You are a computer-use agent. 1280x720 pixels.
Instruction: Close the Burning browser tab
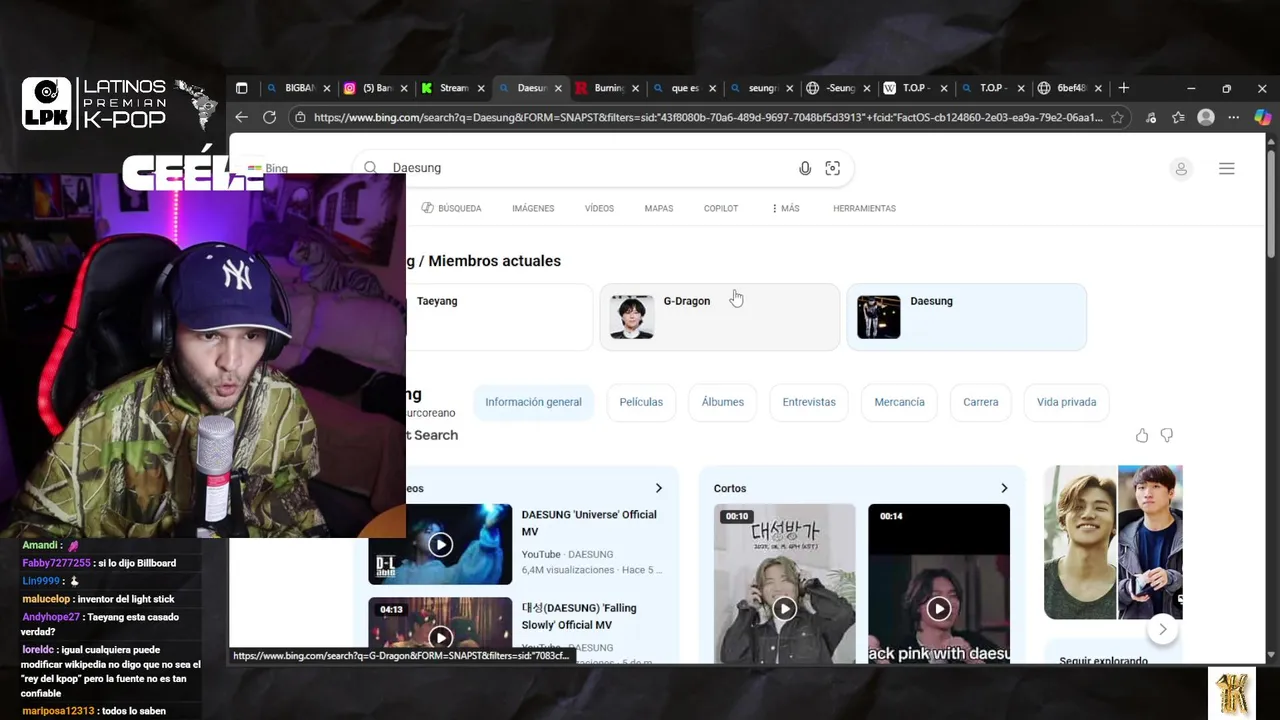coord(635,88)
